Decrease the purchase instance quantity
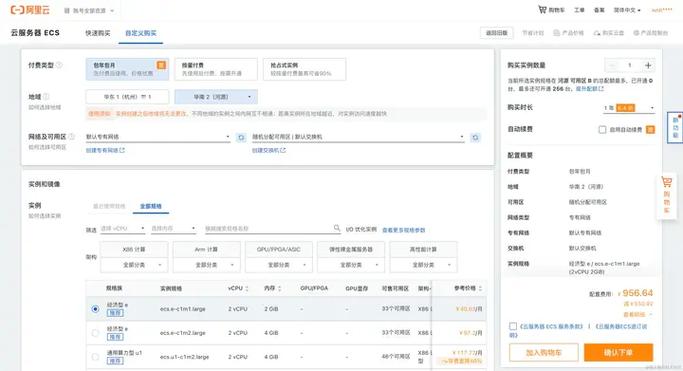683x371 pixels. click(x=612, y=65)
